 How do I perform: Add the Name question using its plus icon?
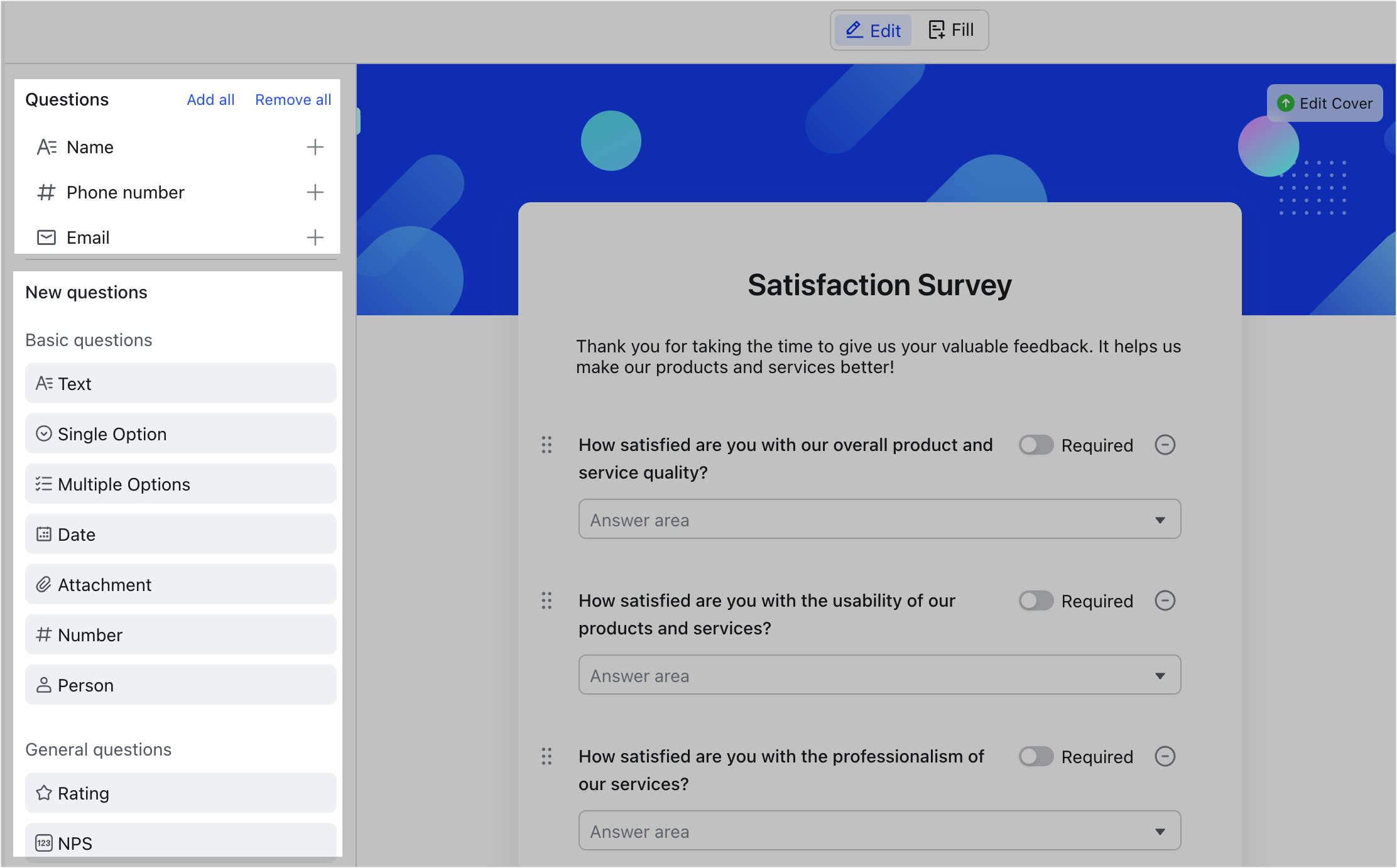click(x=315, y=146)
